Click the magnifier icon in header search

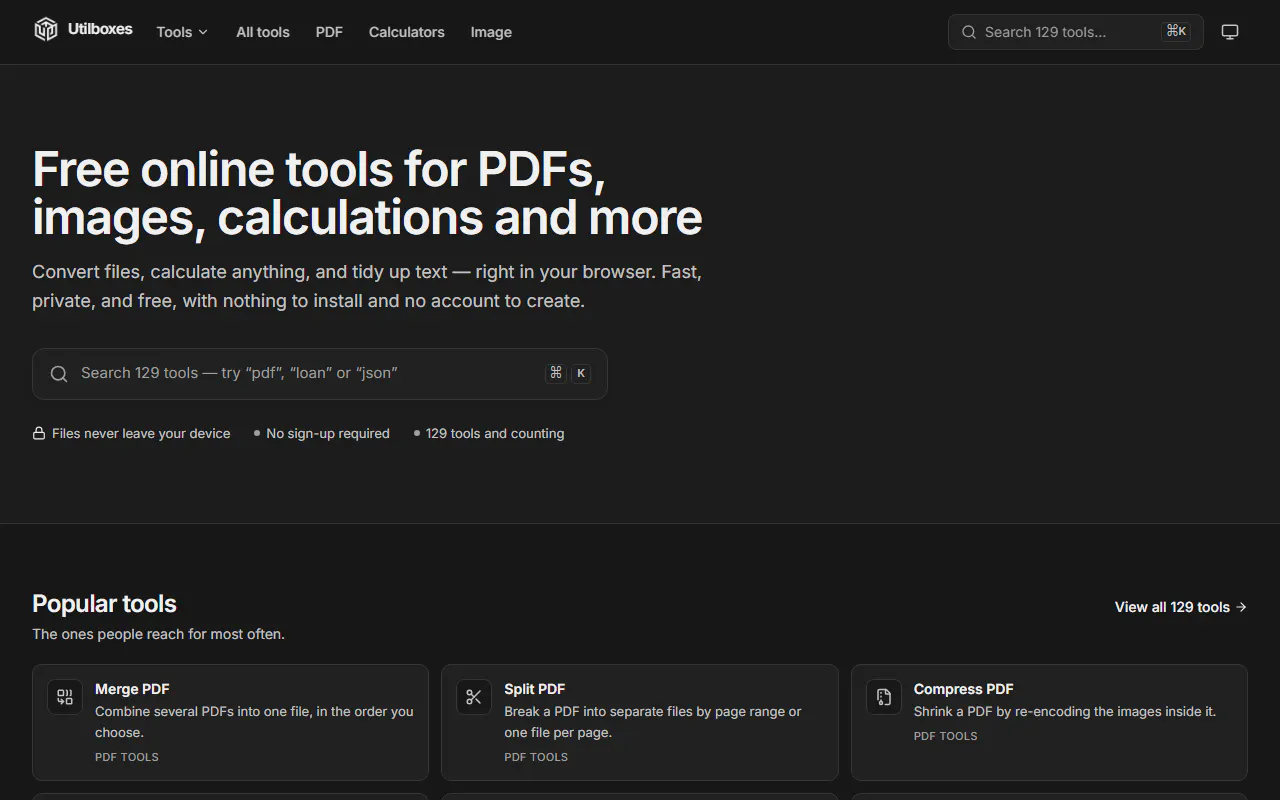[969, 32]
